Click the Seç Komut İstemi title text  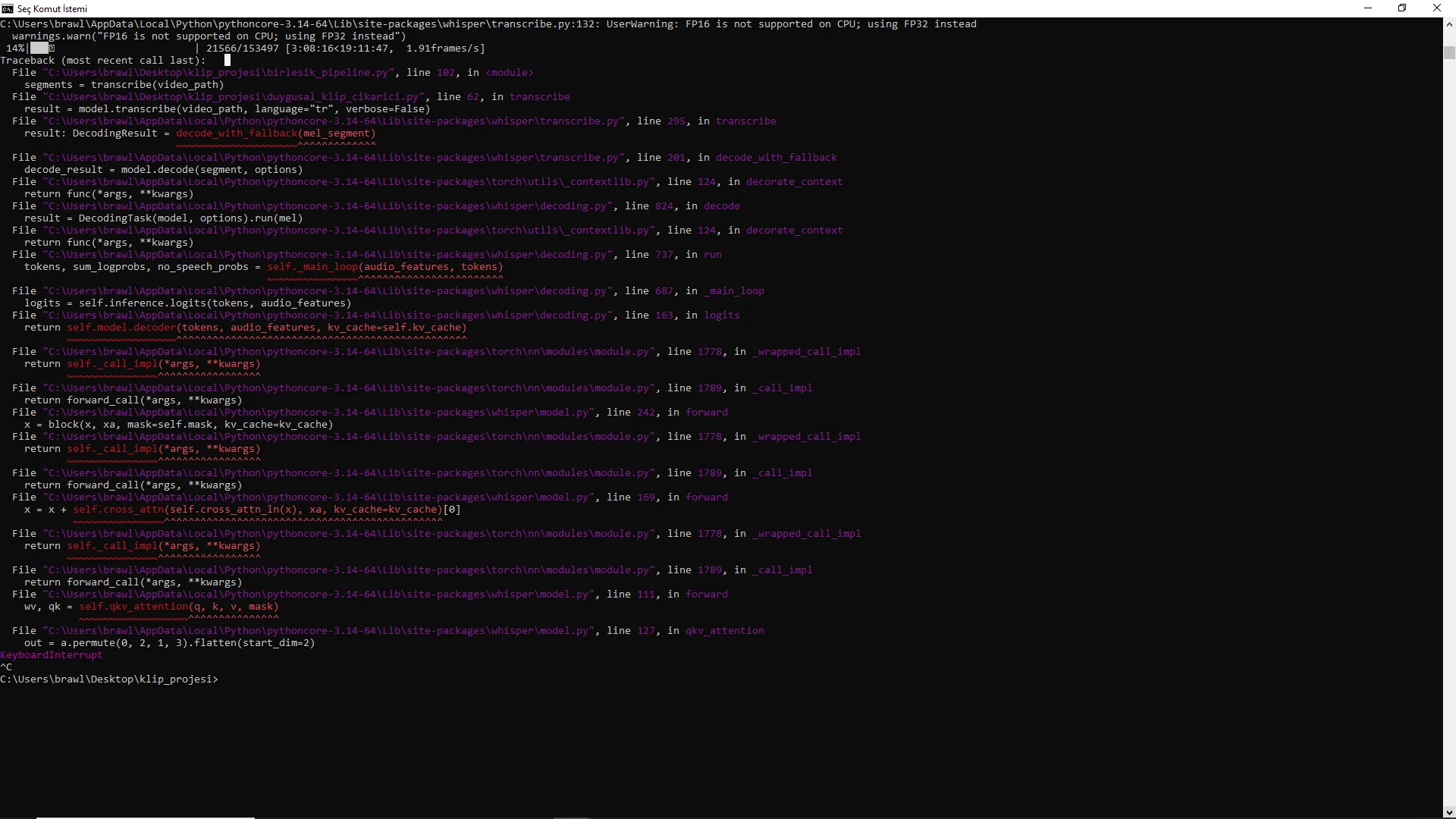pyautogui.click(x=52, y=8)
